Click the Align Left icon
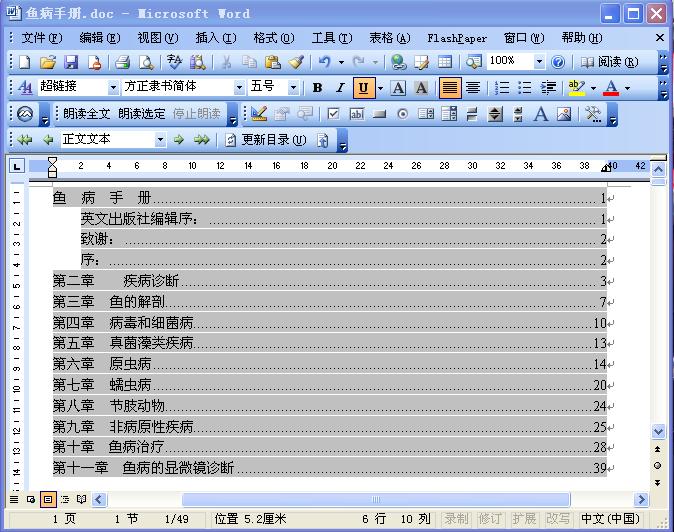This screenshot has width=674, height=532. (450, 88)
